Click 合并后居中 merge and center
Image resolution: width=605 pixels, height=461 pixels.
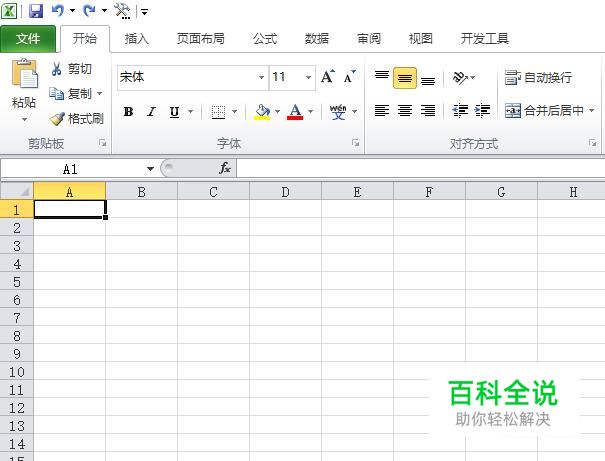[x=544, y=111]
